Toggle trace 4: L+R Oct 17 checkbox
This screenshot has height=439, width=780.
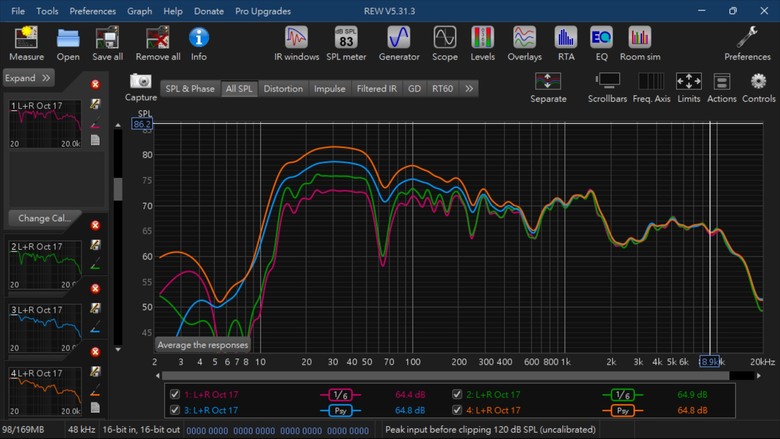(x=457, y=410)
